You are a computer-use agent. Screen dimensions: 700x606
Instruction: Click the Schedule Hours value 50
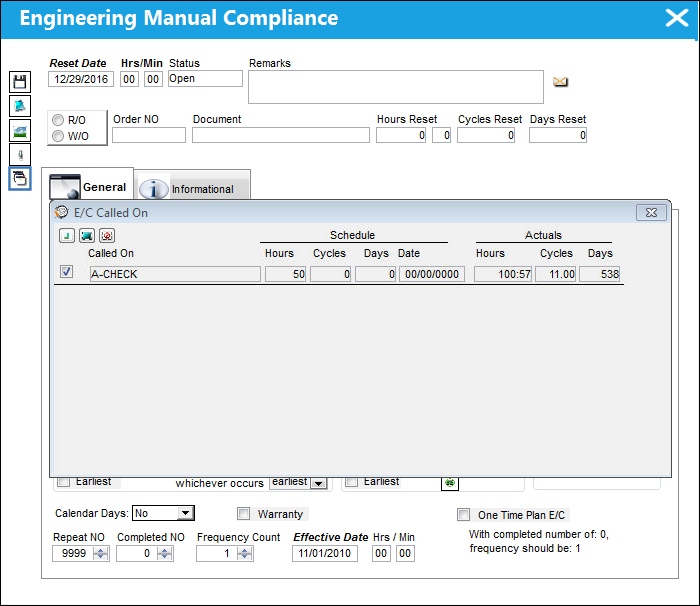286,274
